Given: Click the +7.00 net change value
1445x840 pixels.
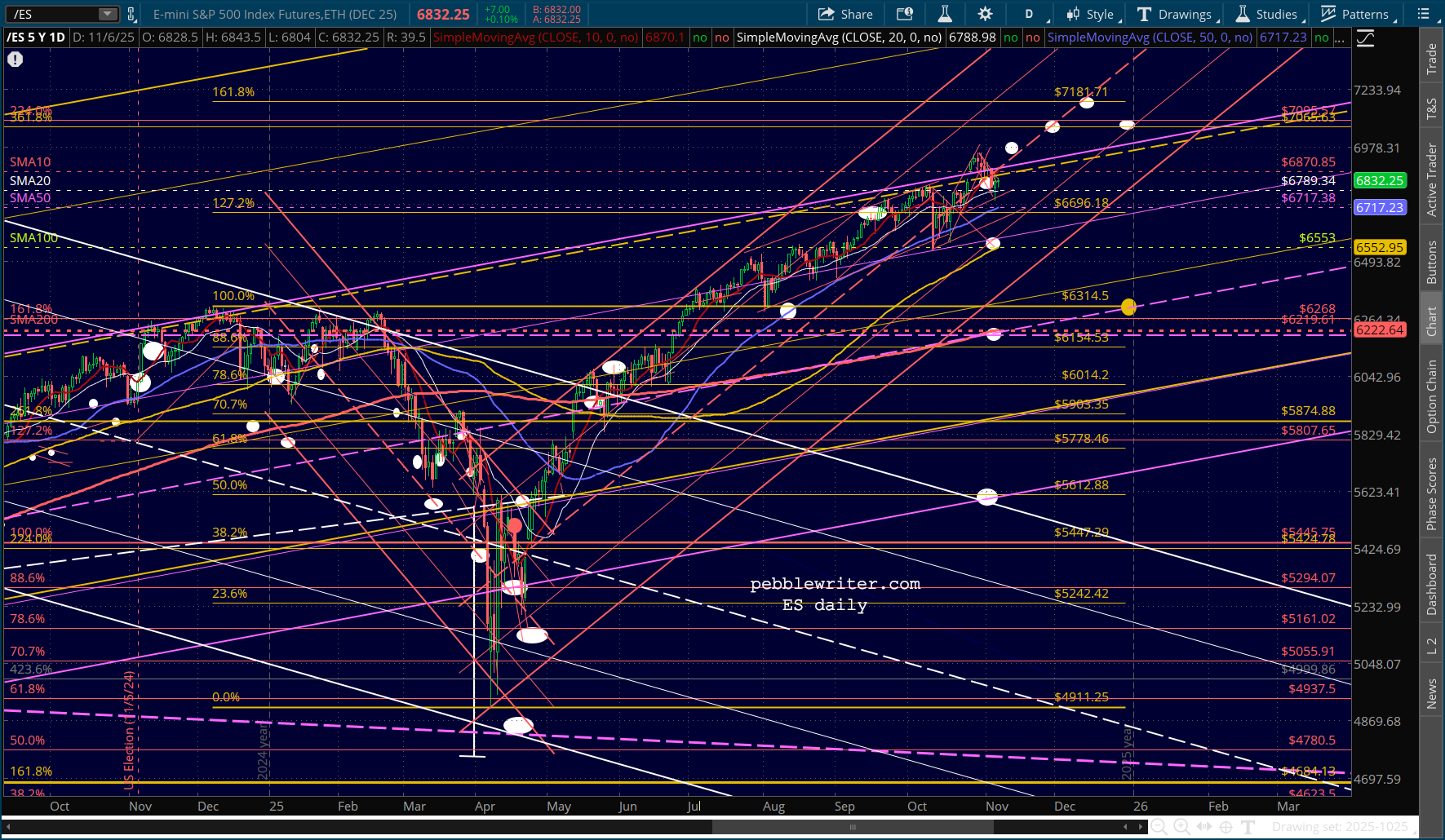Looking at the screenshot, I should click(x=497, y=10).
